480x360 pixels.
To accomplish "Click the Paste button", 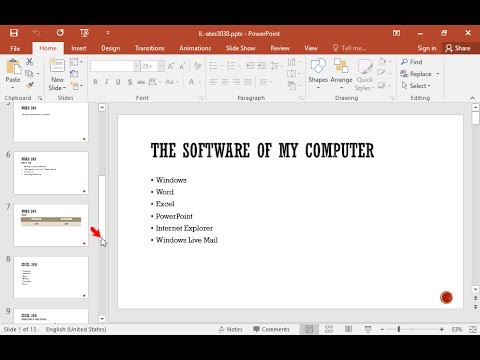I will [13, 71].
